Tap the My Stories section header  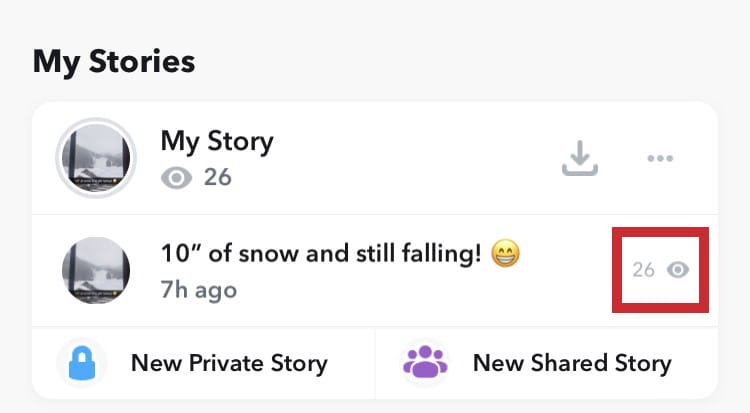pyautogui.click(x=113, y=61)
